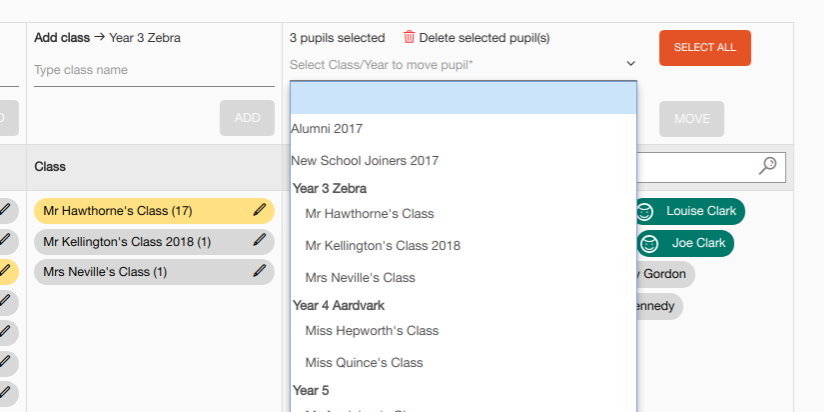Click the magnifier icon in the pupil search box
Screen dimensions: 824x412
(x=767, y=166)
